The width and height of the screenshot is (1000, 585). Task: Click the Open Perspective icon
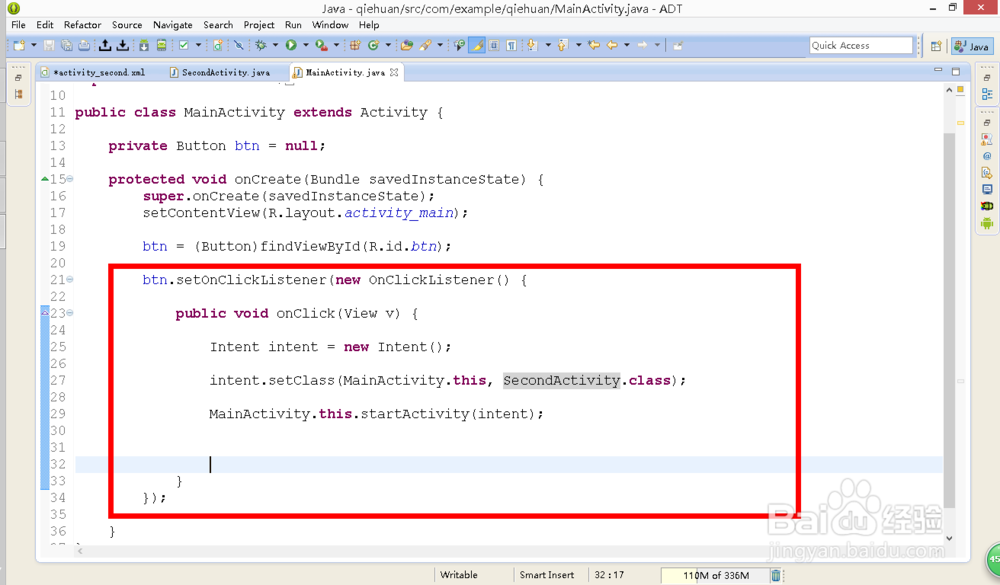pyautogui.click(x=936, y=46)
